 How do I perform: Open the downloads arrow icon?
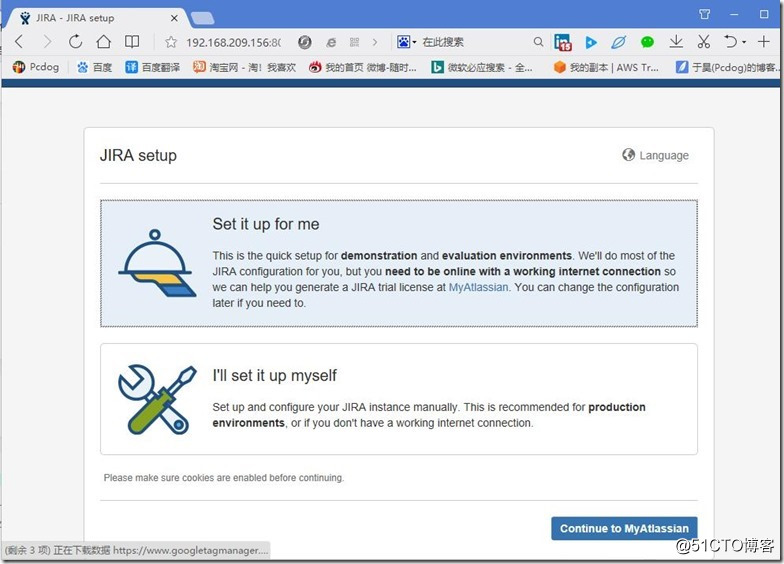[676, 42]
